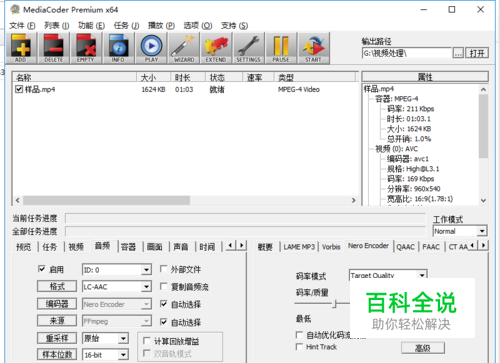Viewport: 500px width, 363px height.
Task: Toggle 自动选择 checkbox beside FFmpeg
Action: point(163,322)
